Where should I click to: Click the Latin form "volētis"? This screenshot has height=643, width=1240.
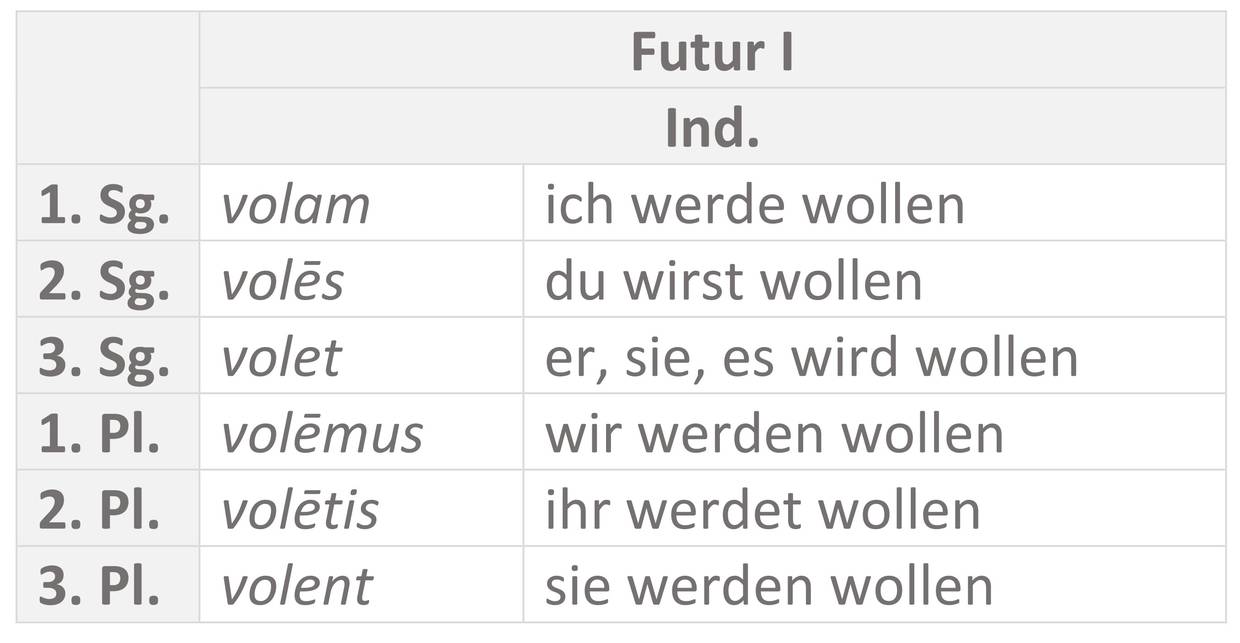point(300,509)
